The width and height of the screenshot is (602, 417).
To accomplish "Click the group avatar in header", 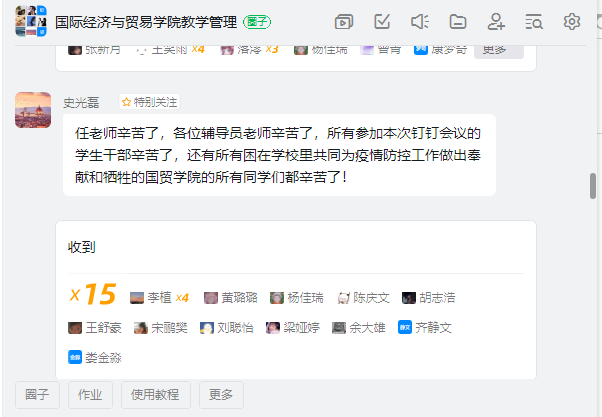I will (x=31, y=22).
